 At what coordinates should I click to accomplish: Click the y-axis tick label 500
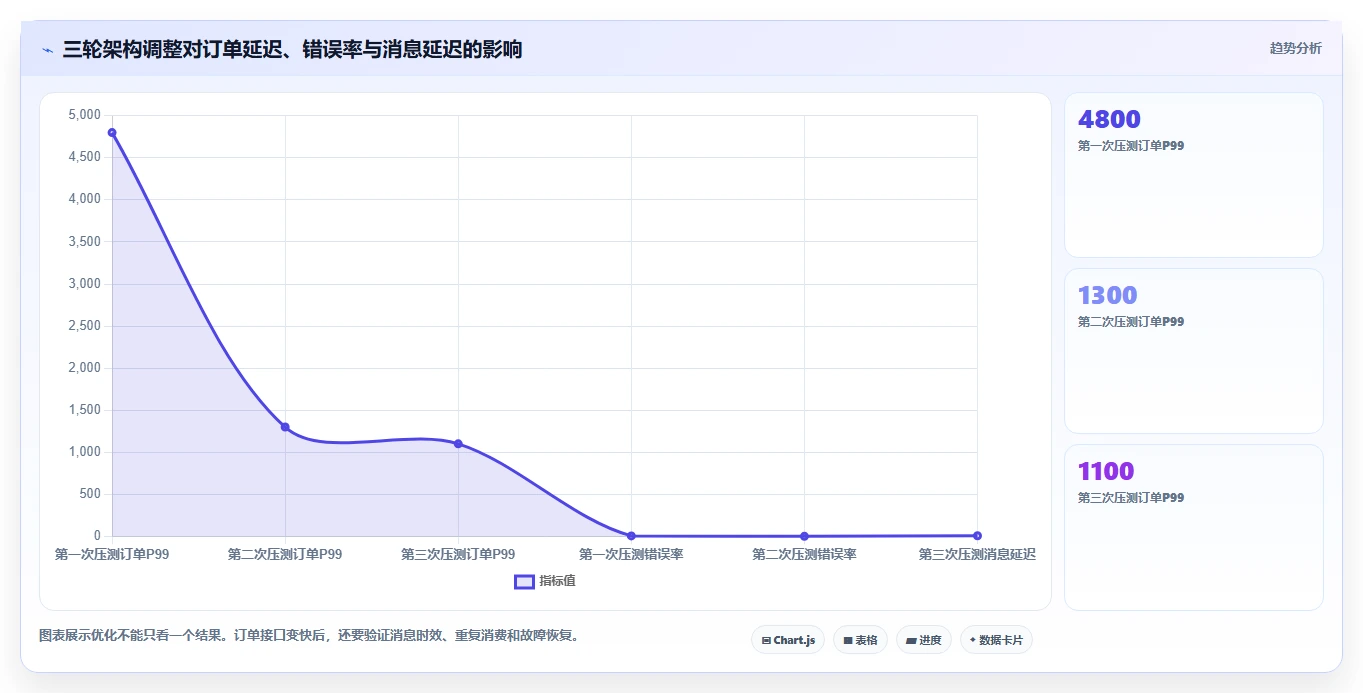click(x=90, y=494)
